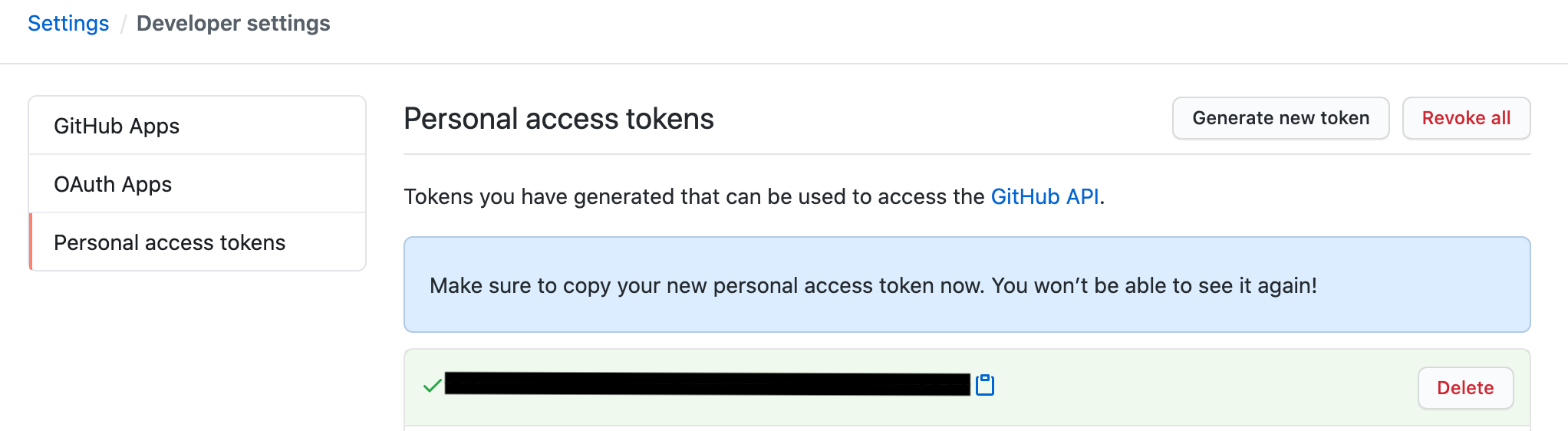Click the Developer settings breadcrumb text
The width and height of the screenshot is (1568, 431).
[233, 24]
